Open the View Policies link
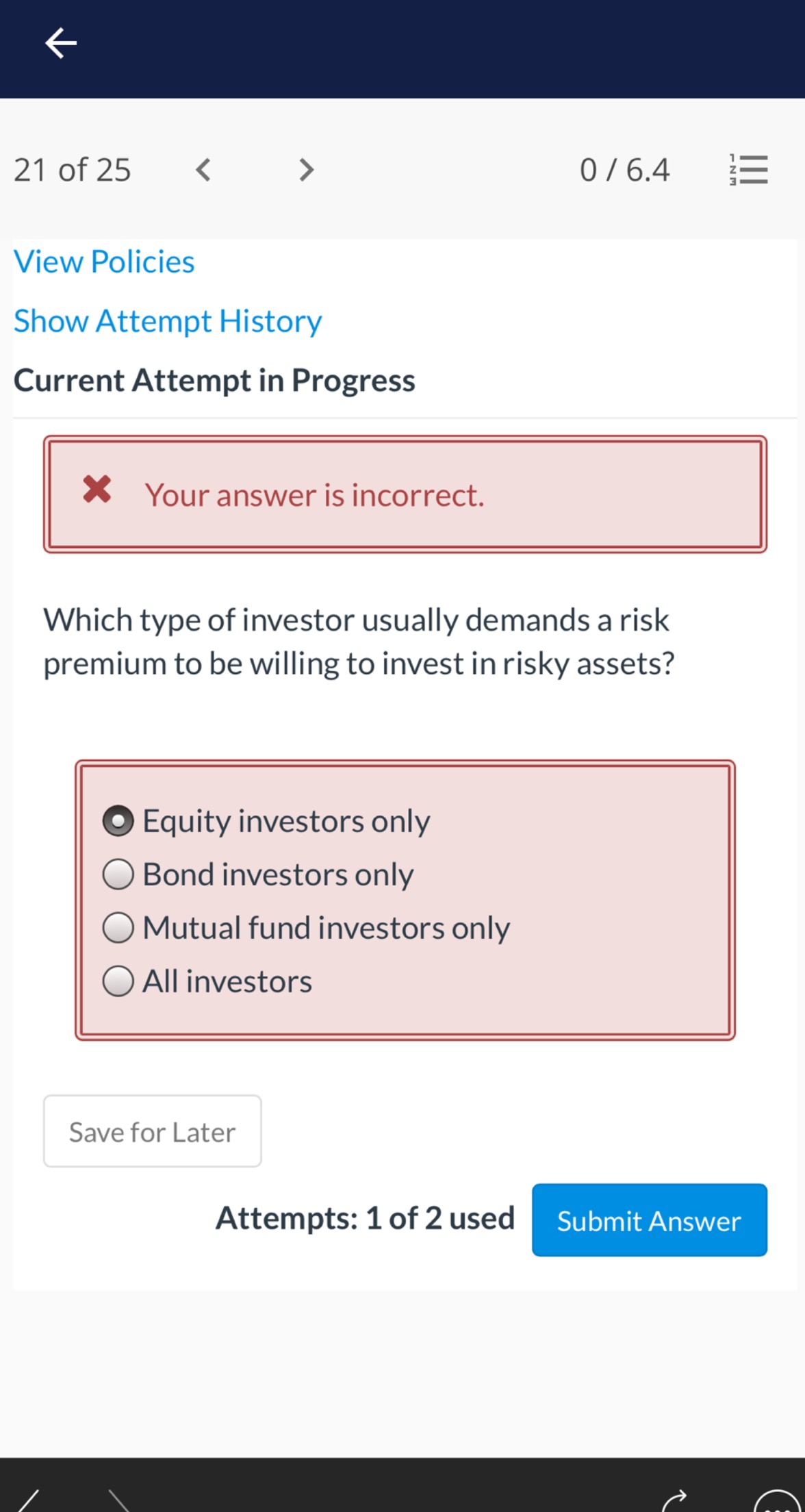 (104, 261)
